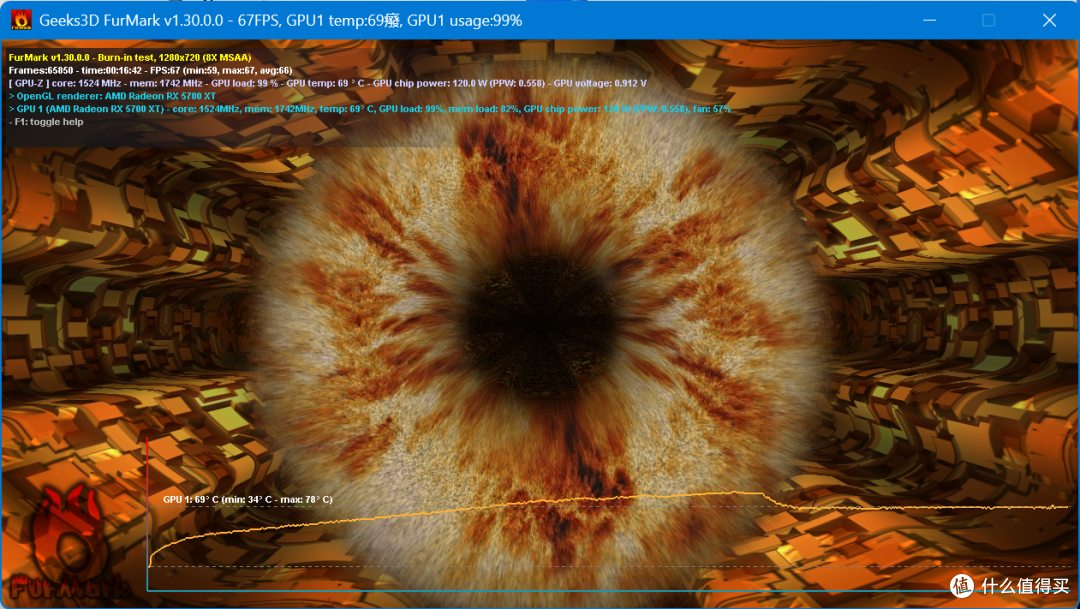Click the orange temperature graph curve
This screenshot has height=609, width=1080.
(x=609, y=529)
